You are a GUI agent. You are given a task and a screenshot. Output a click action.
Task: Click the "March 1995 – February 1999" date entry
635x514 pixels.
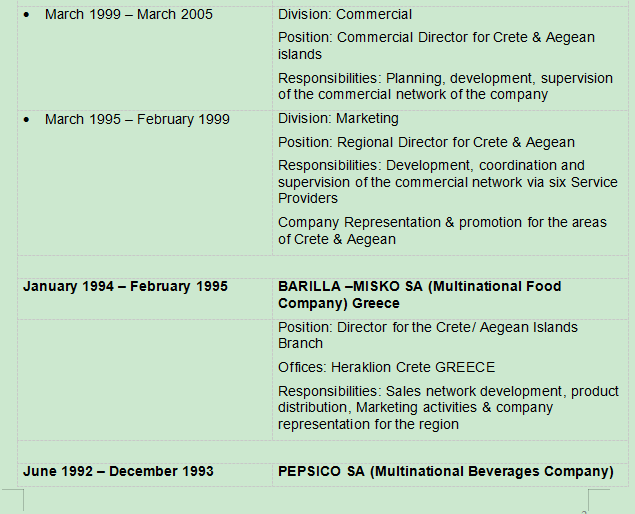(137, 119)
